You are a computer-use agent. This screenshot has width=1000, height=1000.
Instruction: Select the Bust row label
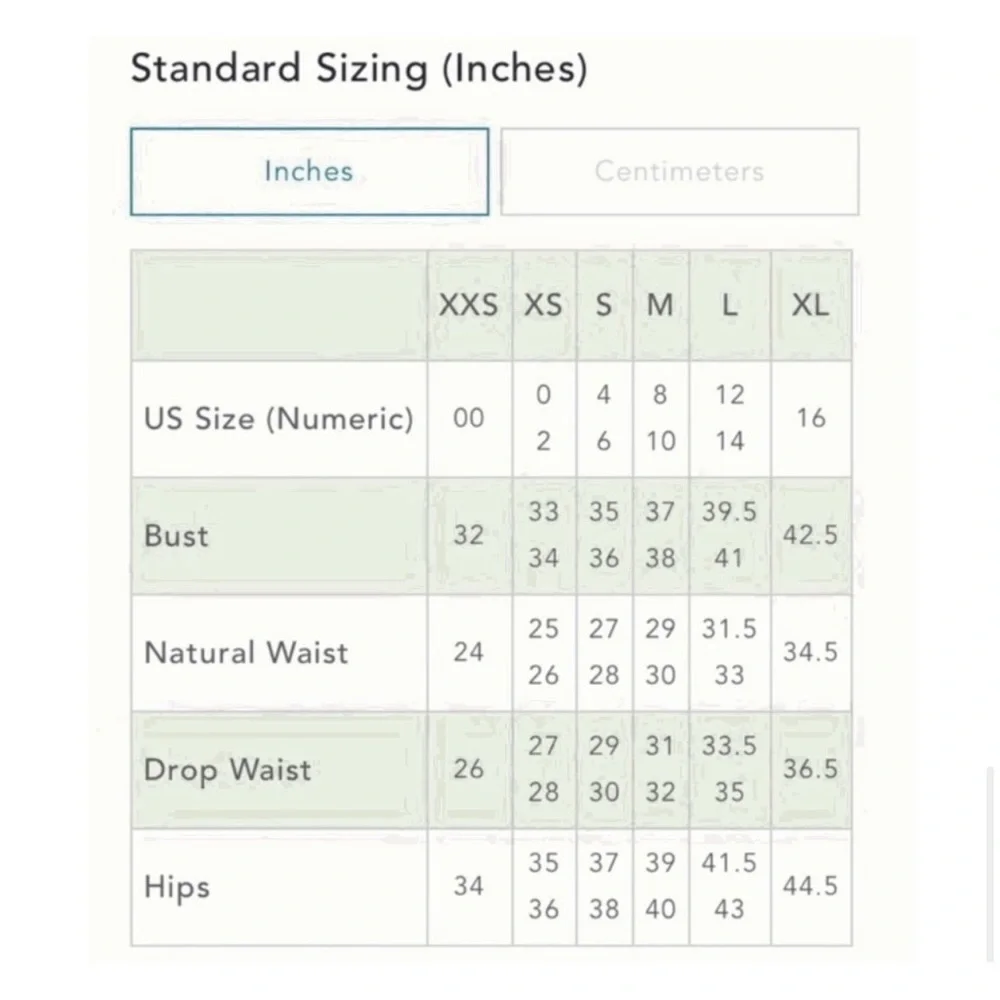pyautogui.click(x=177, y=535)
